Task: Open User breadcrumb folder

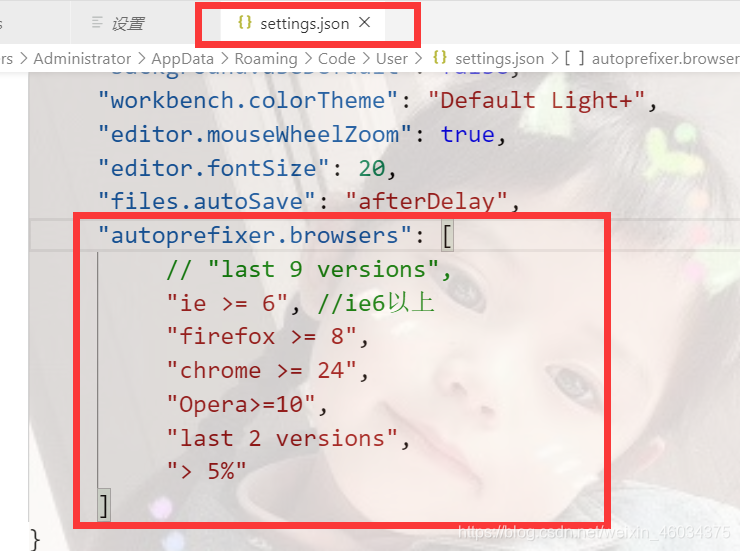Action: point(392,58)
